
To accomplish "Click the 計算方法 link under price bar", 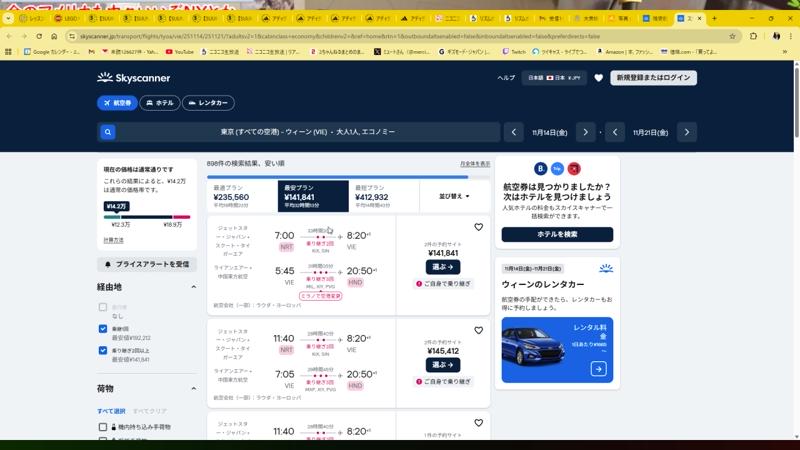I will click(113, 240).
